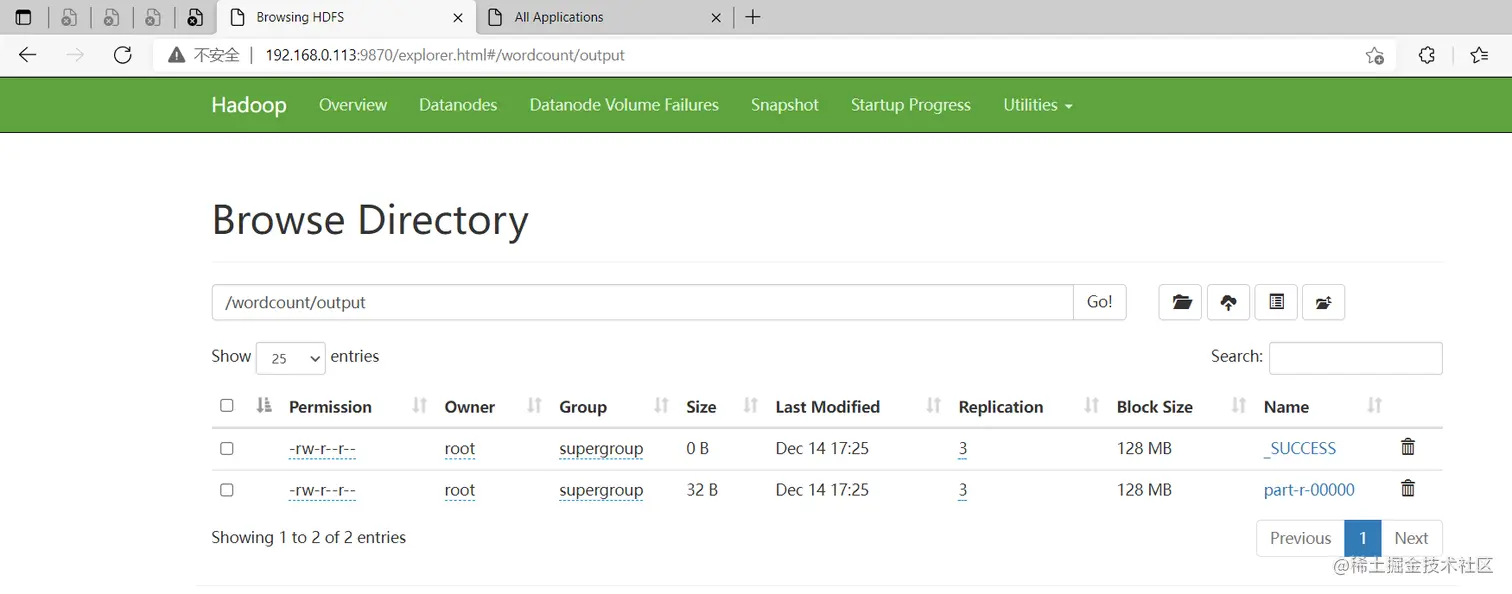Switch to the Browsing HDFS tab
Image resolution: width=1512 pixels, height=594 pixels.
(x=345, y=17)
